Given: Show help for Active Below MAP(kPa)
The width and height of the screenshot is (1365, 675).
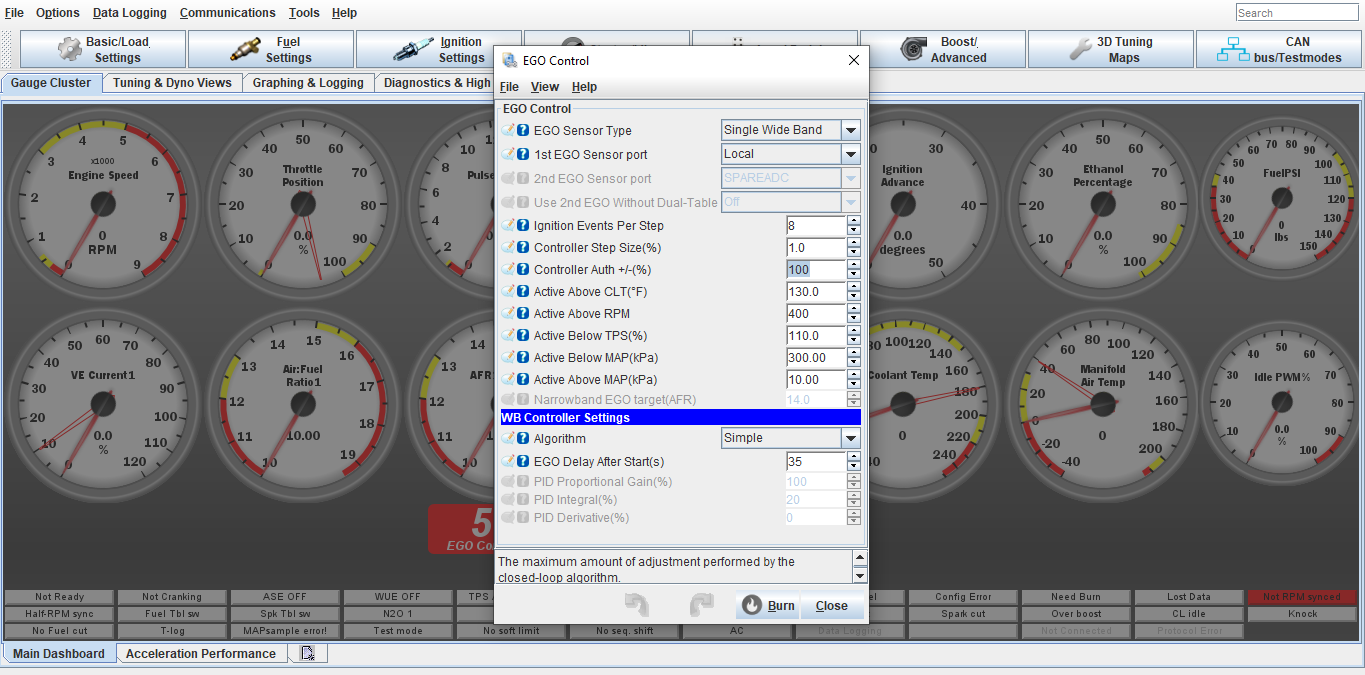Looking at the screenshot, I should [523, 358].
